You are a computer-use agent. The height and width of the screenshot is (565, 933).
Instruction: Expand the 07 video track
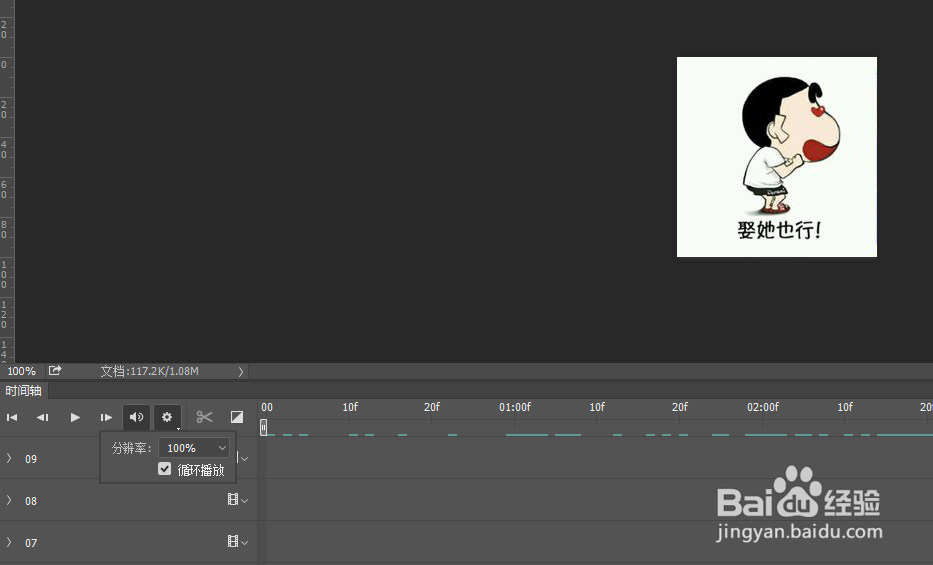pos(9,542)
